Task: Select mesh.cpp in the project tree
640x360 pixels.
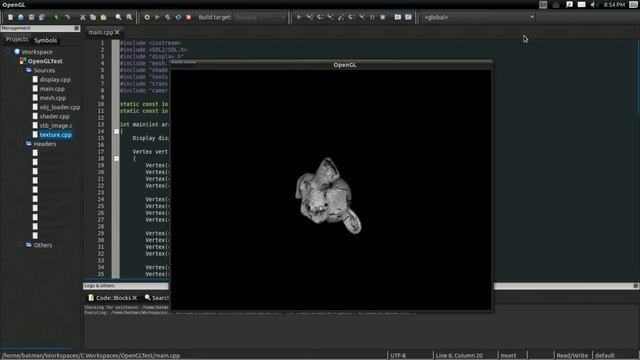Action: click(52, 98)
